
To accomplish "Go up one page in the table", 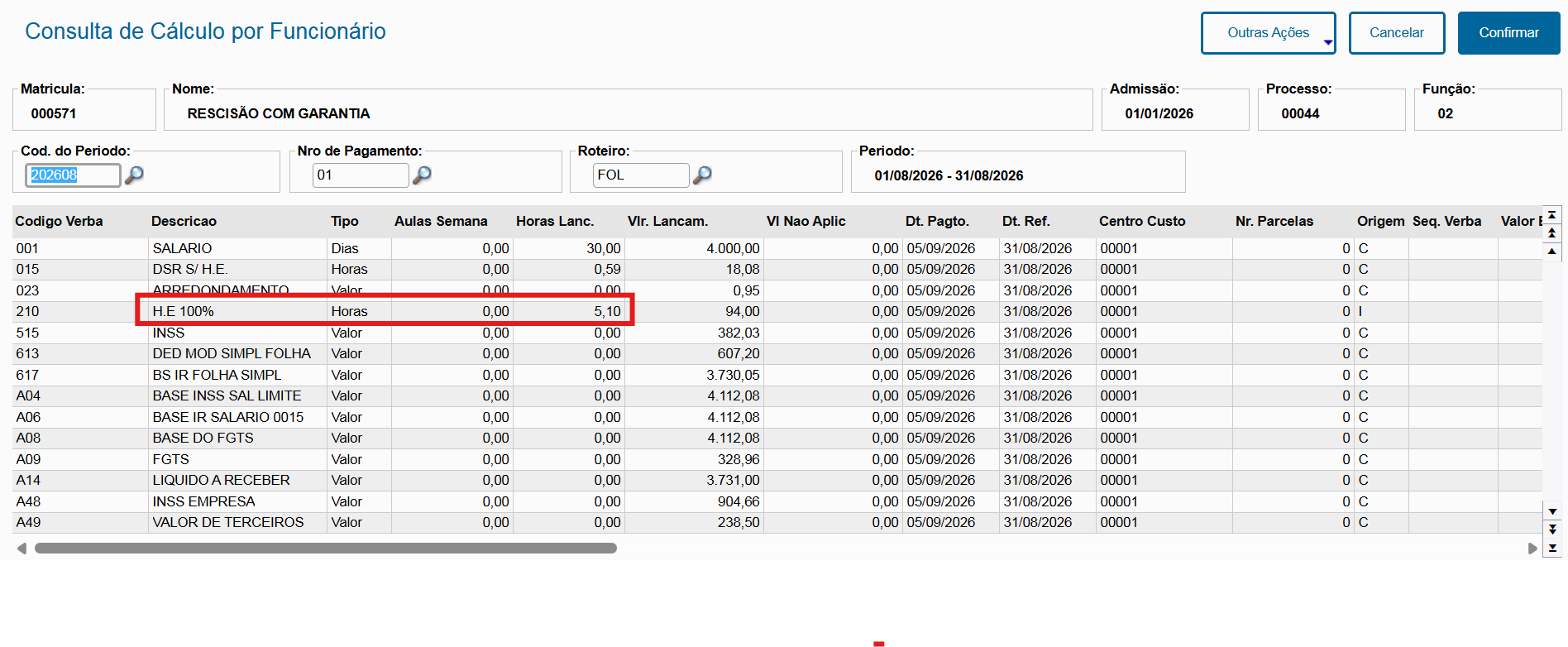I will [1552, 233].
